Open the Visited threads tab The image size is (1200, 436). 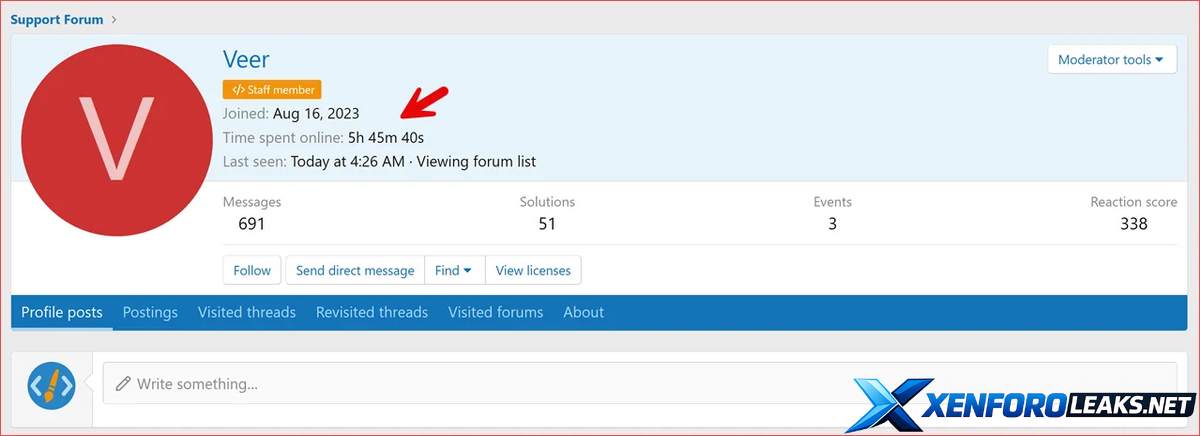[247, 312]
